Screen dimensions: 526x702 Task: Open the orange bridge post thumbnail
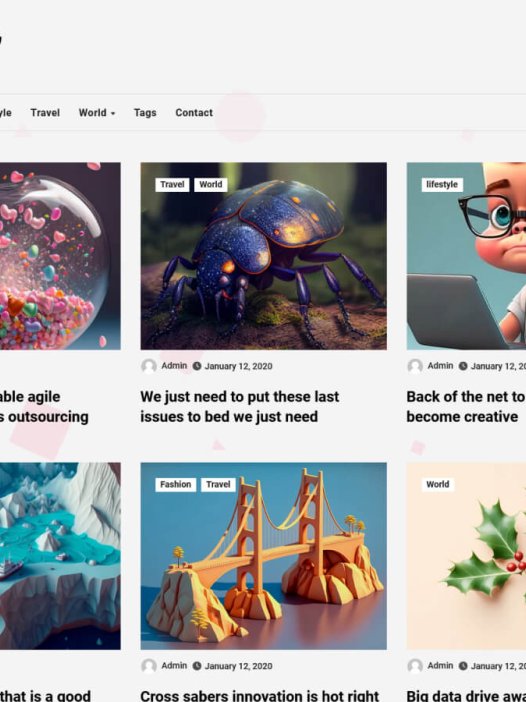264,556
